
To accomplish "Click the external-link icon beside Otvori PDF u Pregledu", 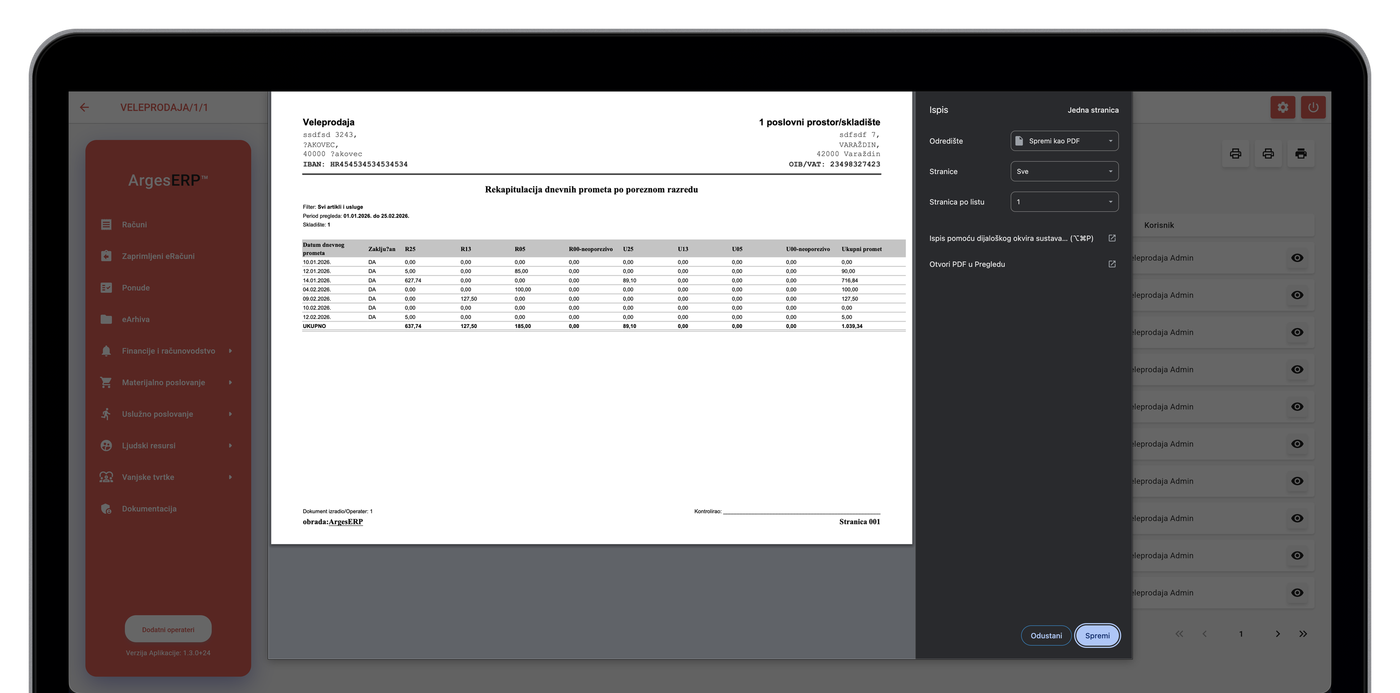I will (1112, 264).
